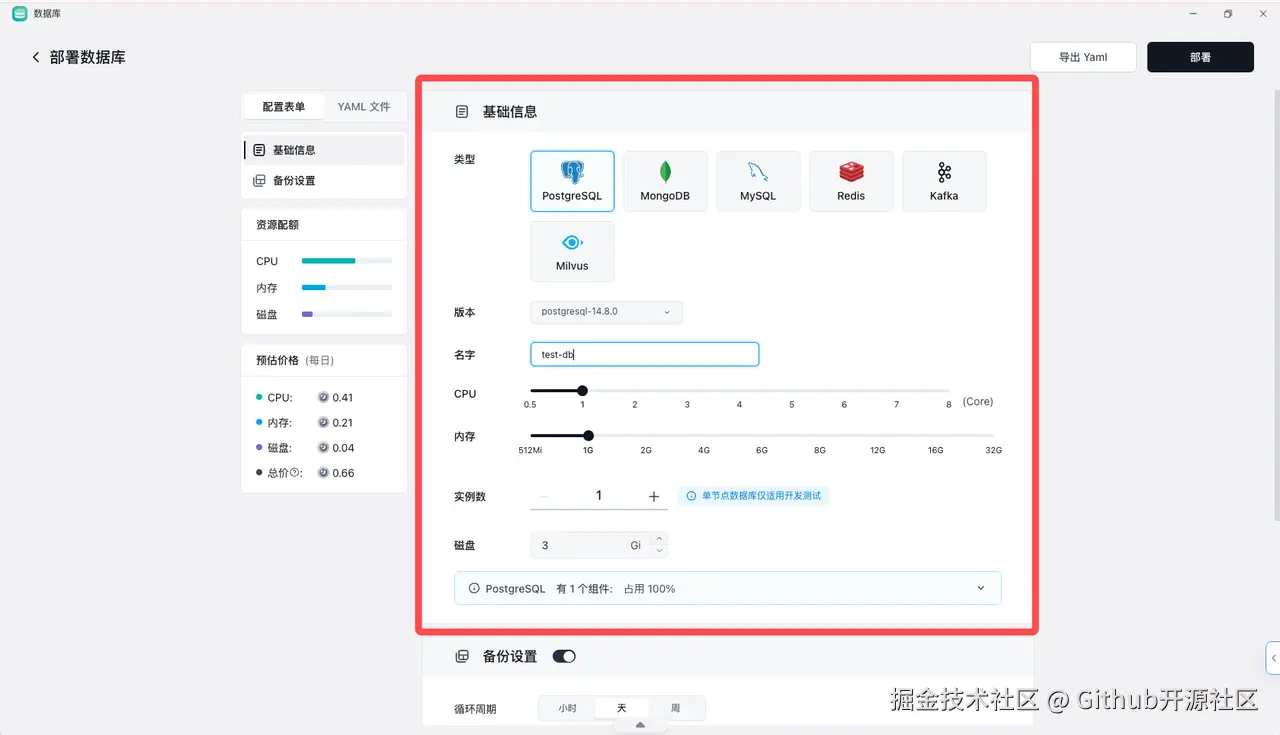Screen dimensions: 1280x735
Task: Click the 单节点数据库仅适用开发测试 notice text
Action: point(762,496)
